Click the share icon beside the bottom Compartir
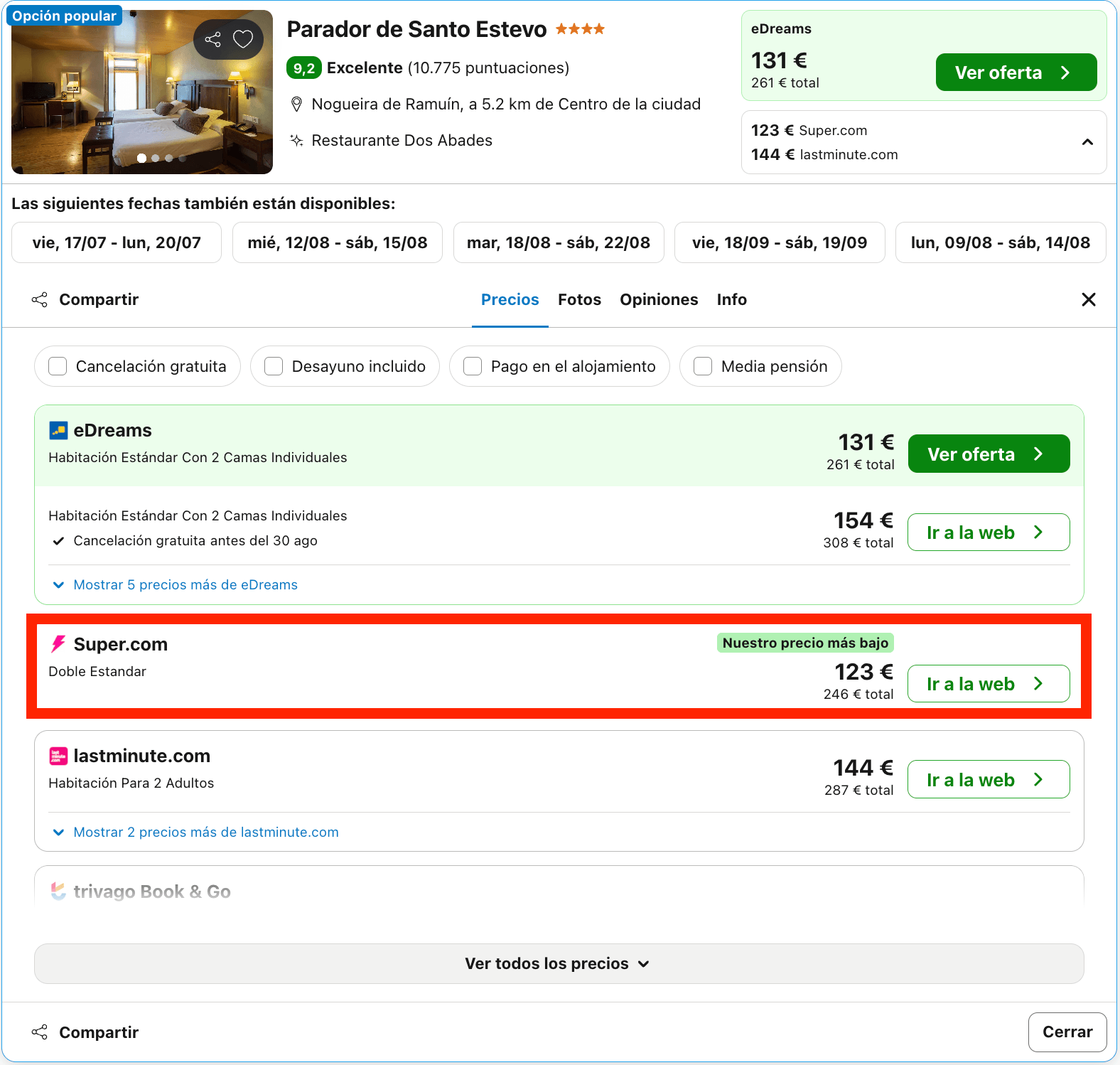The width and height of the screenshot is (1120, 1065). (x=40, y=1032)
